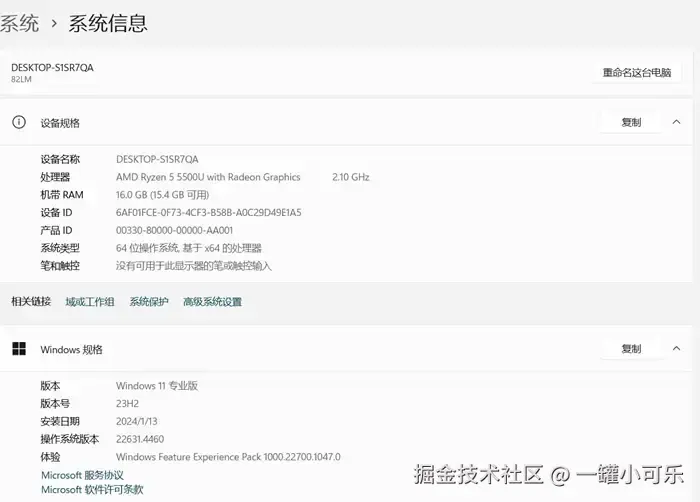Click the 安装日期 label
The width and height of the screenshot is (700, 502).
(60, 421)
